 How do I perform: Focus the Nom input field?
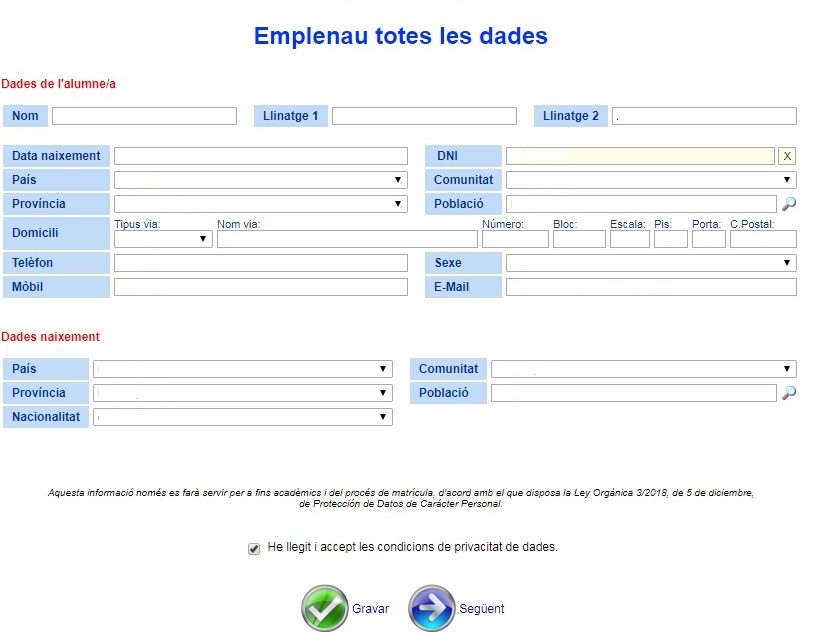(x=144, y=116)
